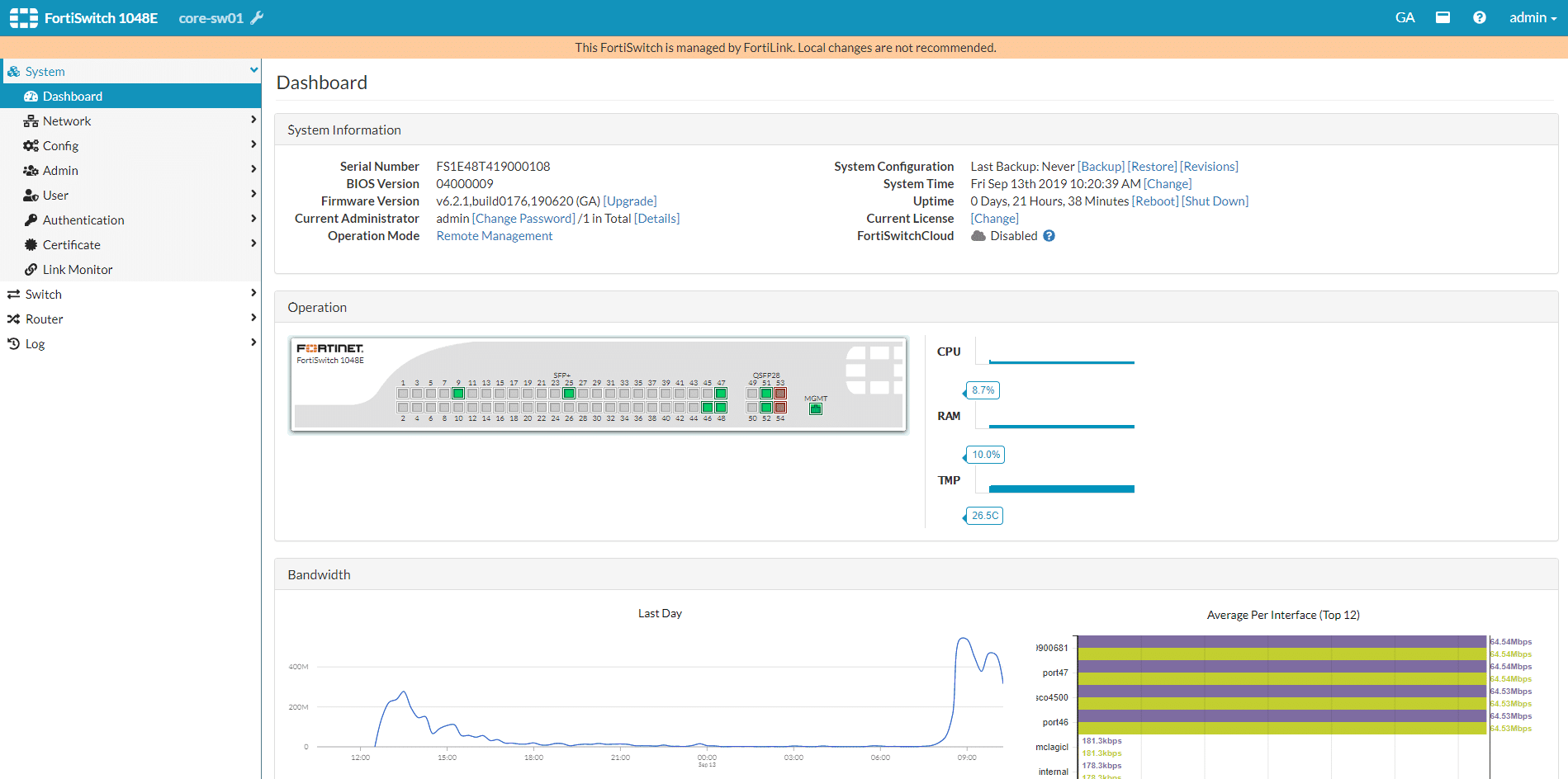The image size is (1568, 779).
Task: Open the Link Monitor menu item
Action: (130, 269)
